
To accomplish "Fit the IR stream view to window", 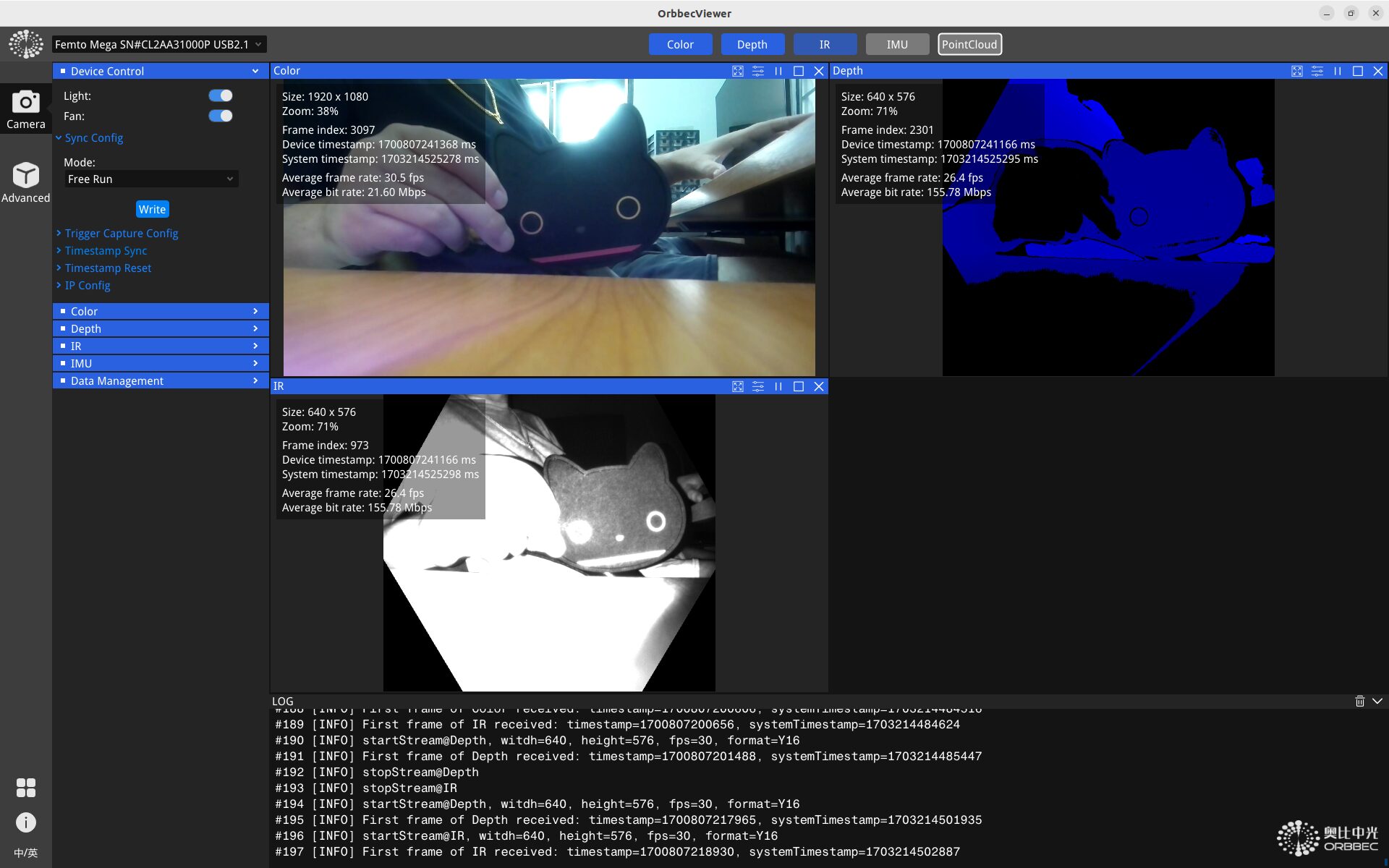I will click(738, 386).
